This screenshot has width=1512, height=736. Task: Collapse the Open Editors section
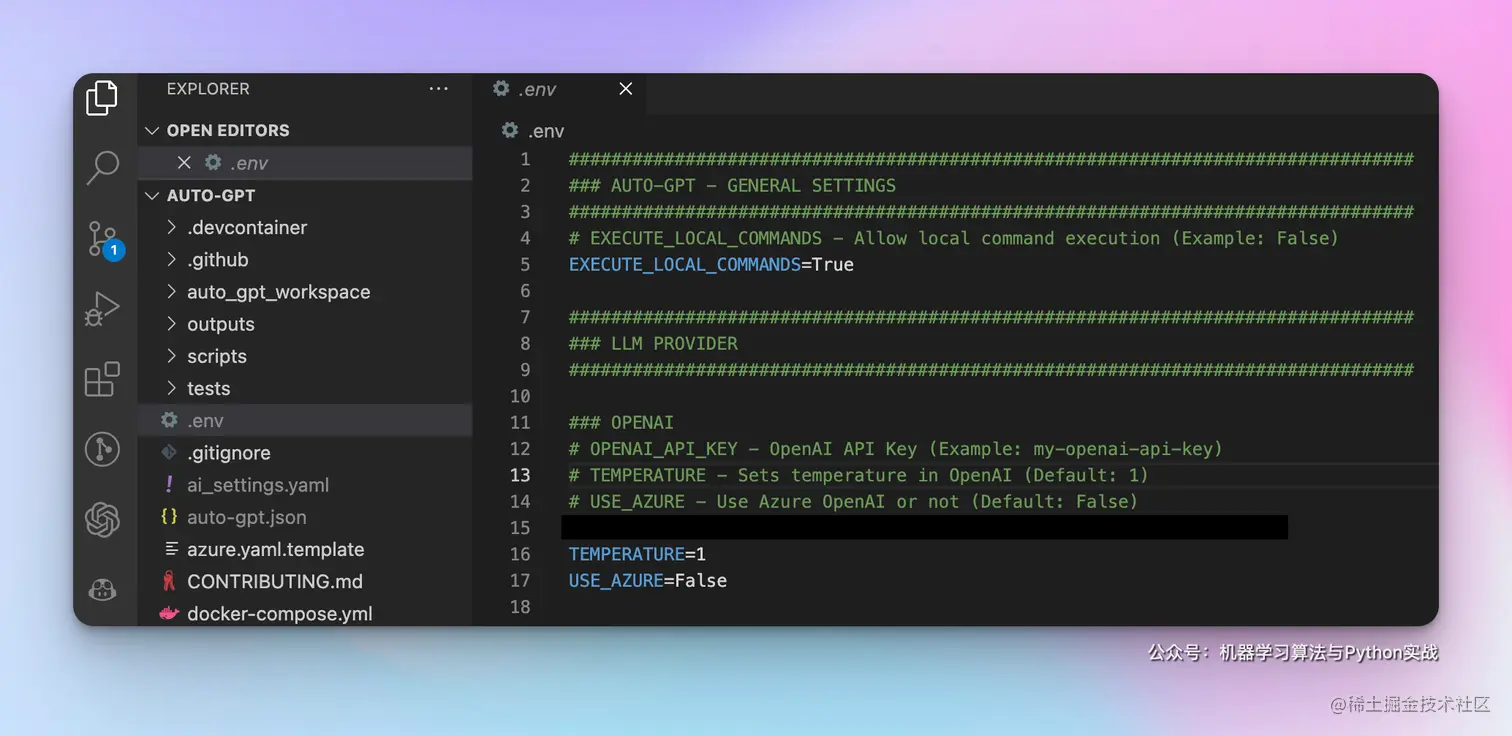152,130
